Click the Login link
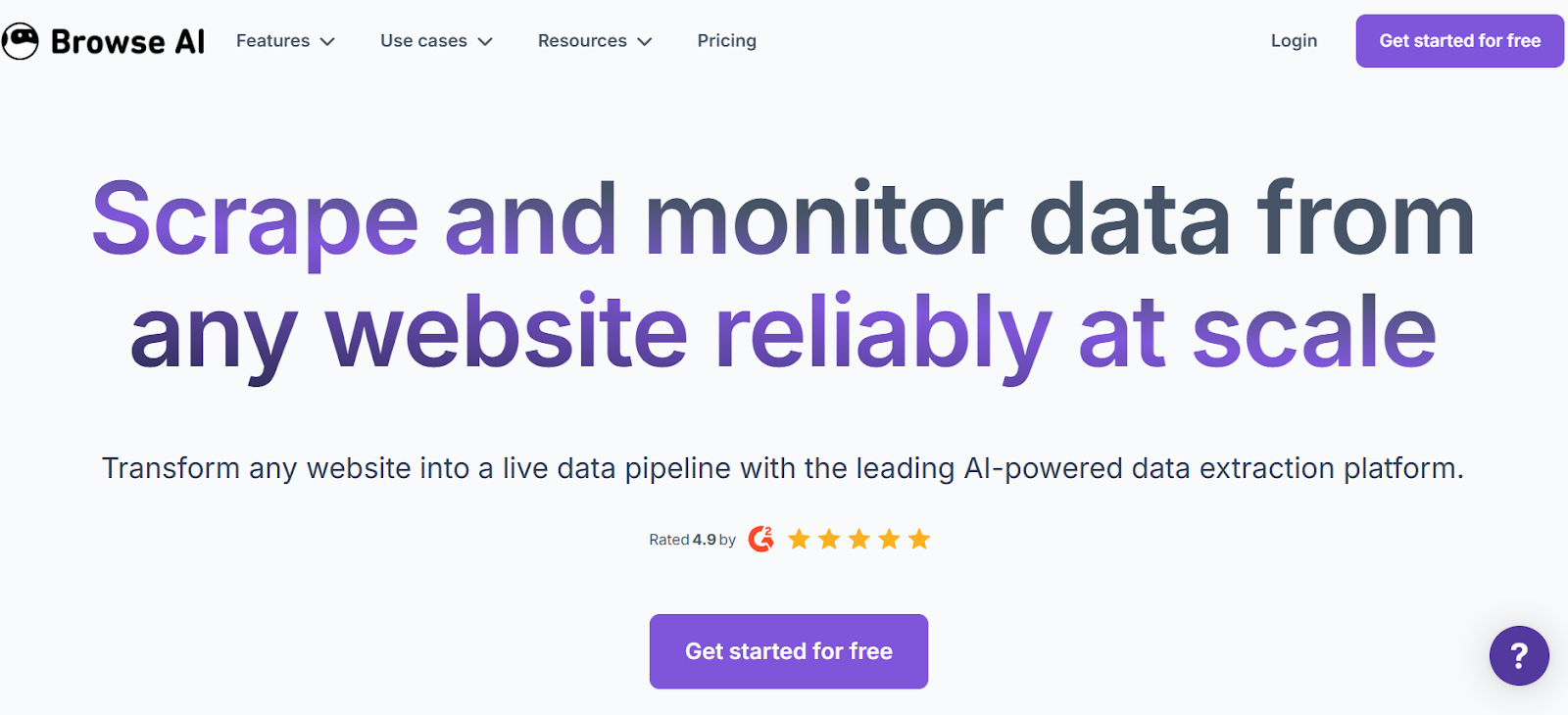The image size is (1568, 715). pyautogui.click(x=1294, y=41)
